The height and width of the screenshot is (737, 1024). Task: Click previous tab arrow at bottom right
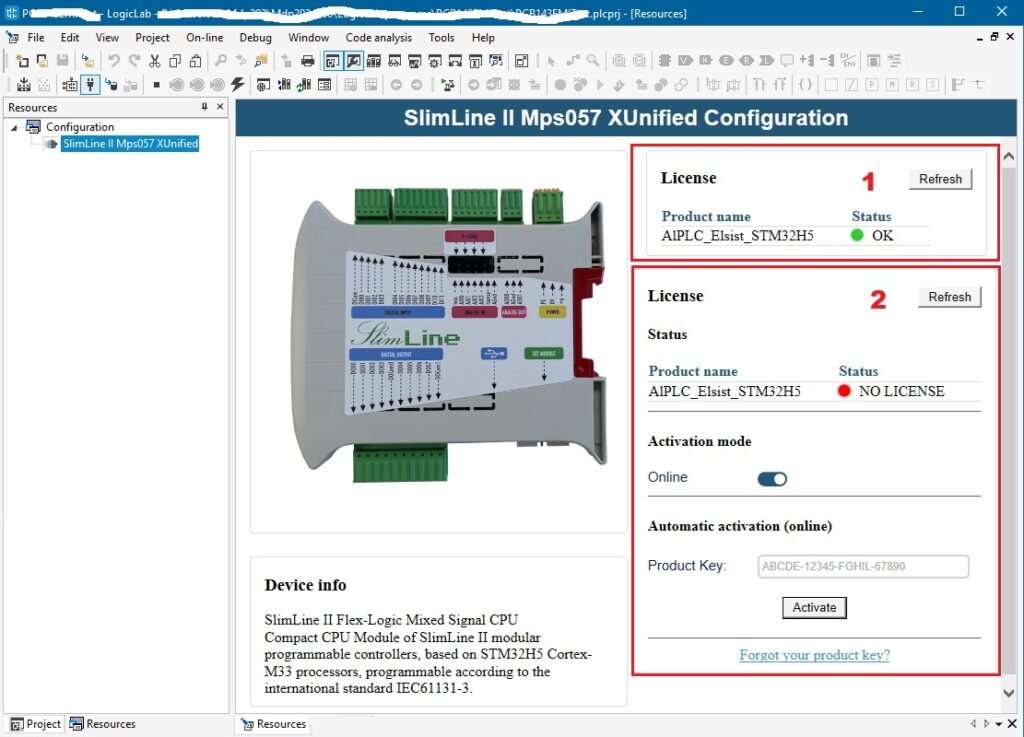(x=973, y=724)
